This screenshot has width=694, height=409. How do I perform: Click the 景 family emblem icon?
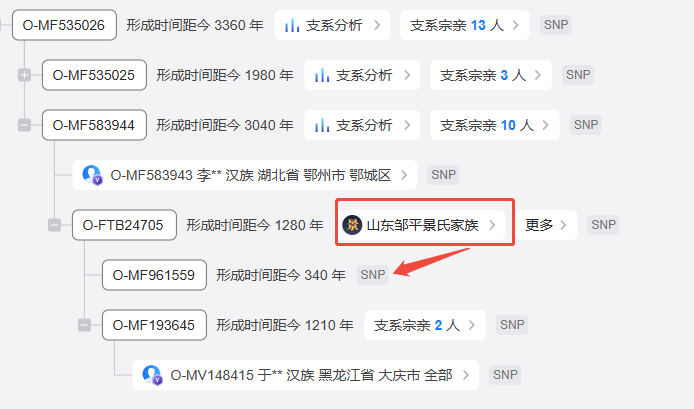tap(352, 225)
